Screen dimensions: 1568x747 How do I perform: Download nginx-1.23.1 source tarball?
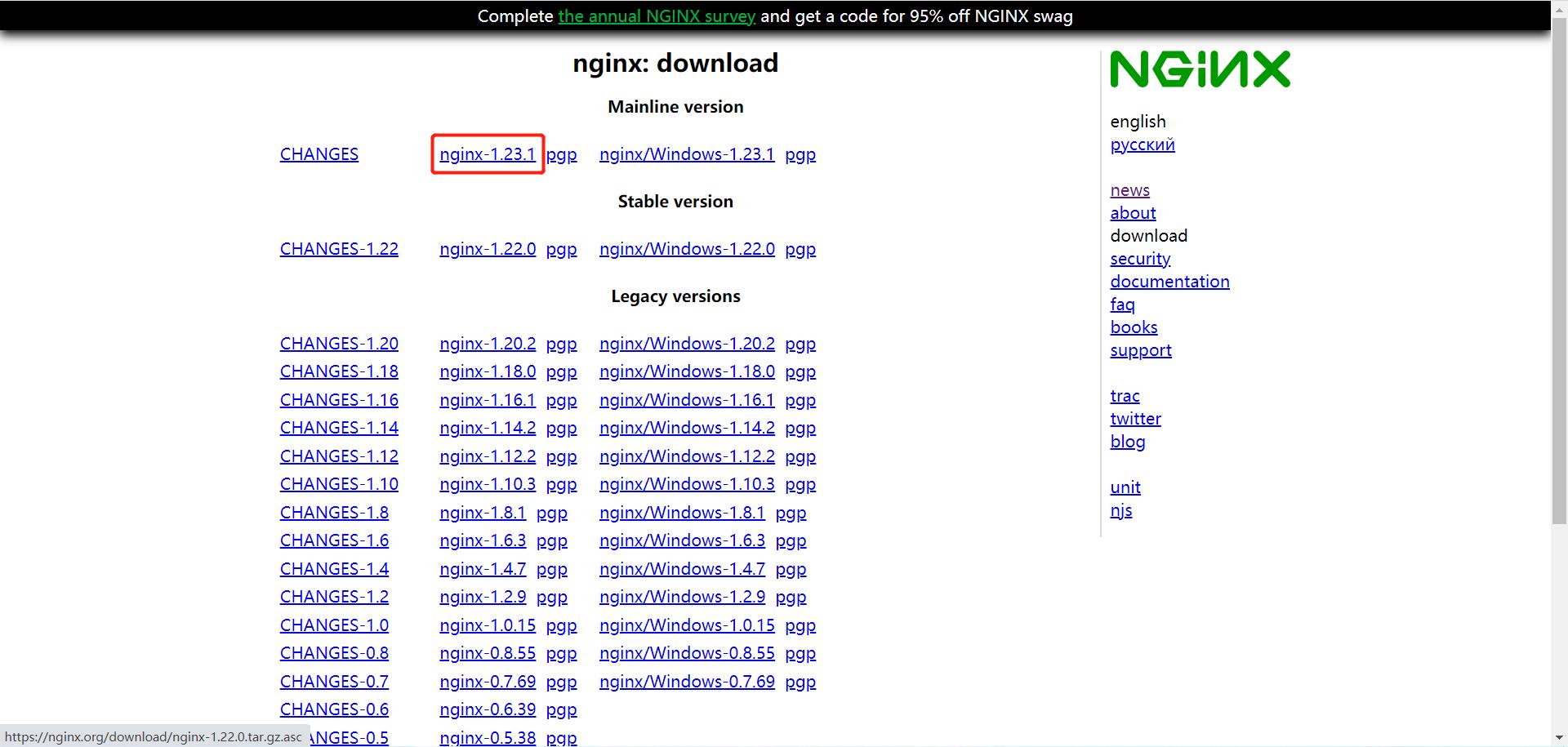tap(488, 154)
